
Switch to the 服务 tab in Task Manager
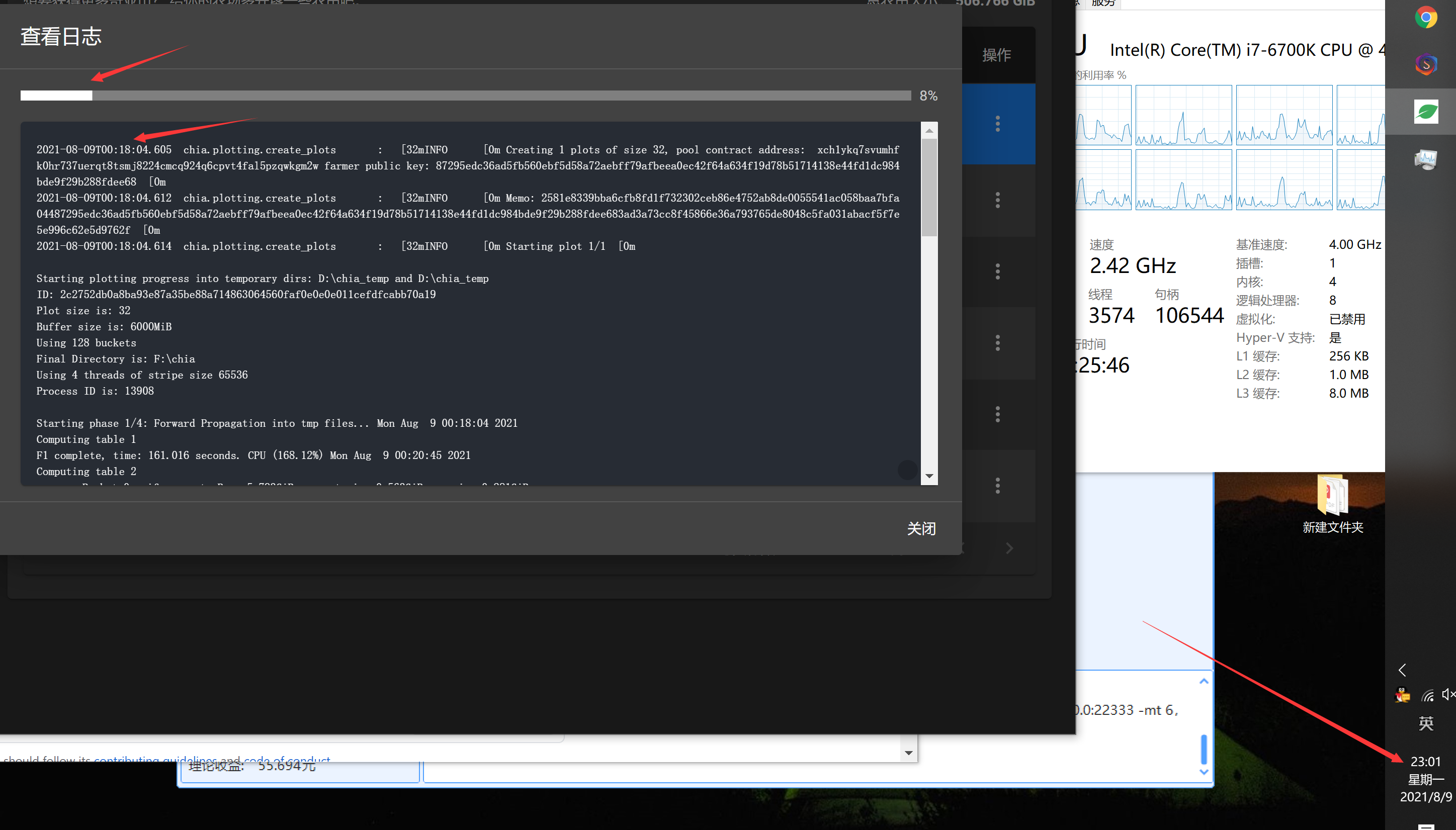1103,3
